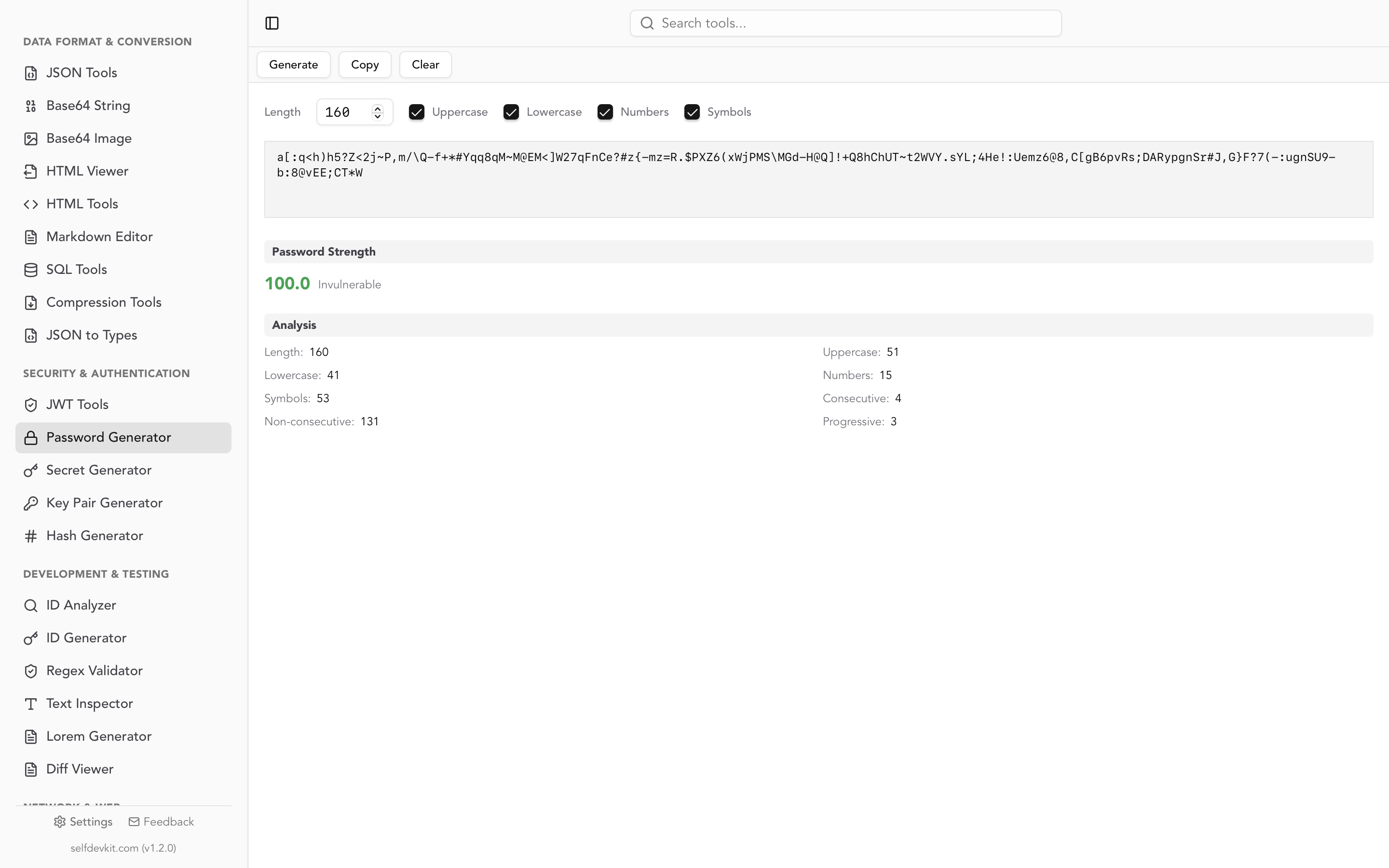
Task: Open Settings link in sidebar footer
Action: [x=83, y=822]
